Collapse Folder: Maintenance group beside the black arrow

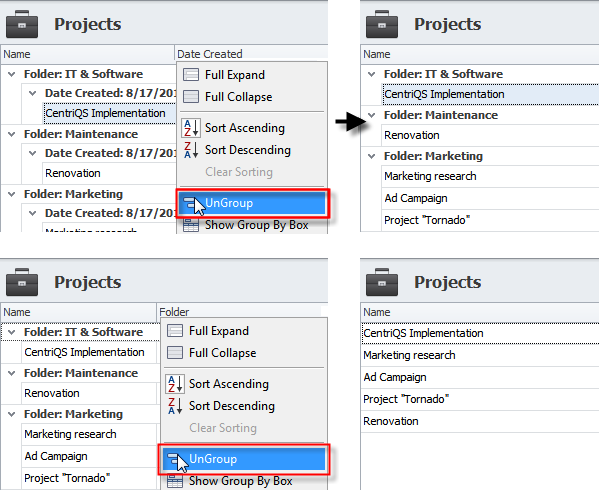372,115
